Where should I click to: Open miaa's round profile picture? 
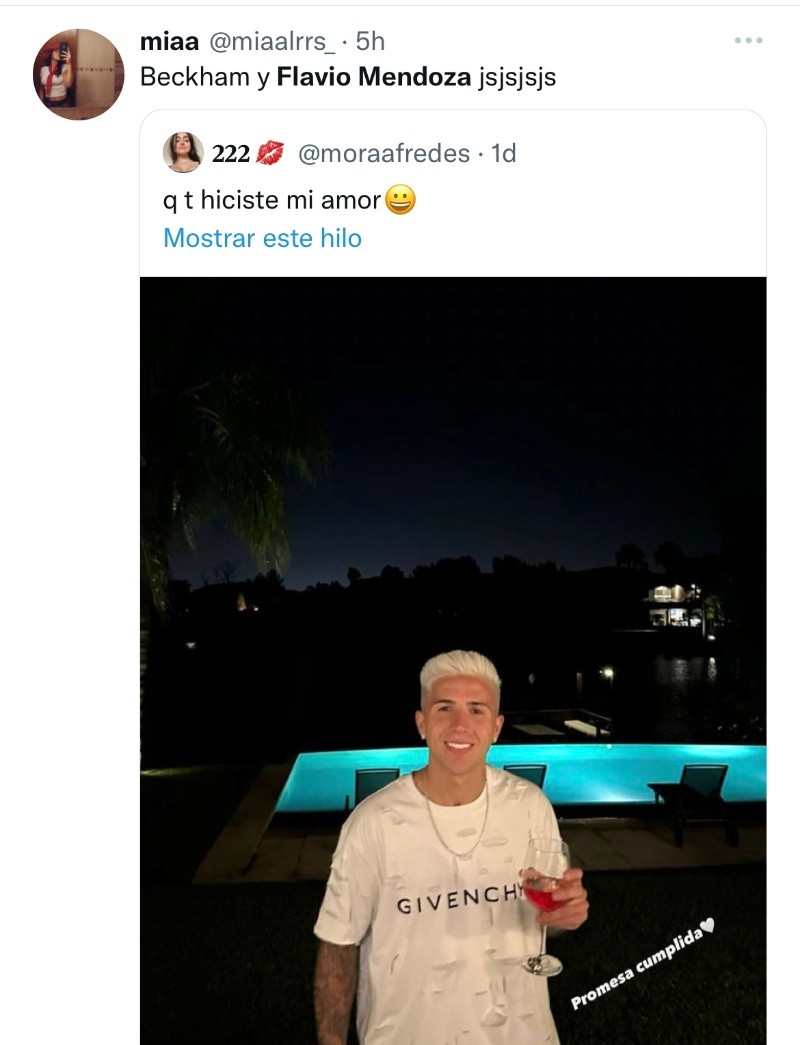click(x=78, y=74)
